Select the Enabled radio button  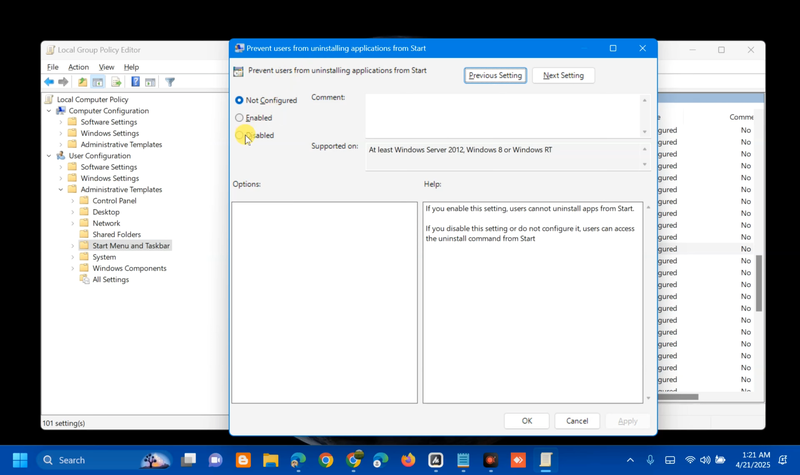tap(239, 118)
